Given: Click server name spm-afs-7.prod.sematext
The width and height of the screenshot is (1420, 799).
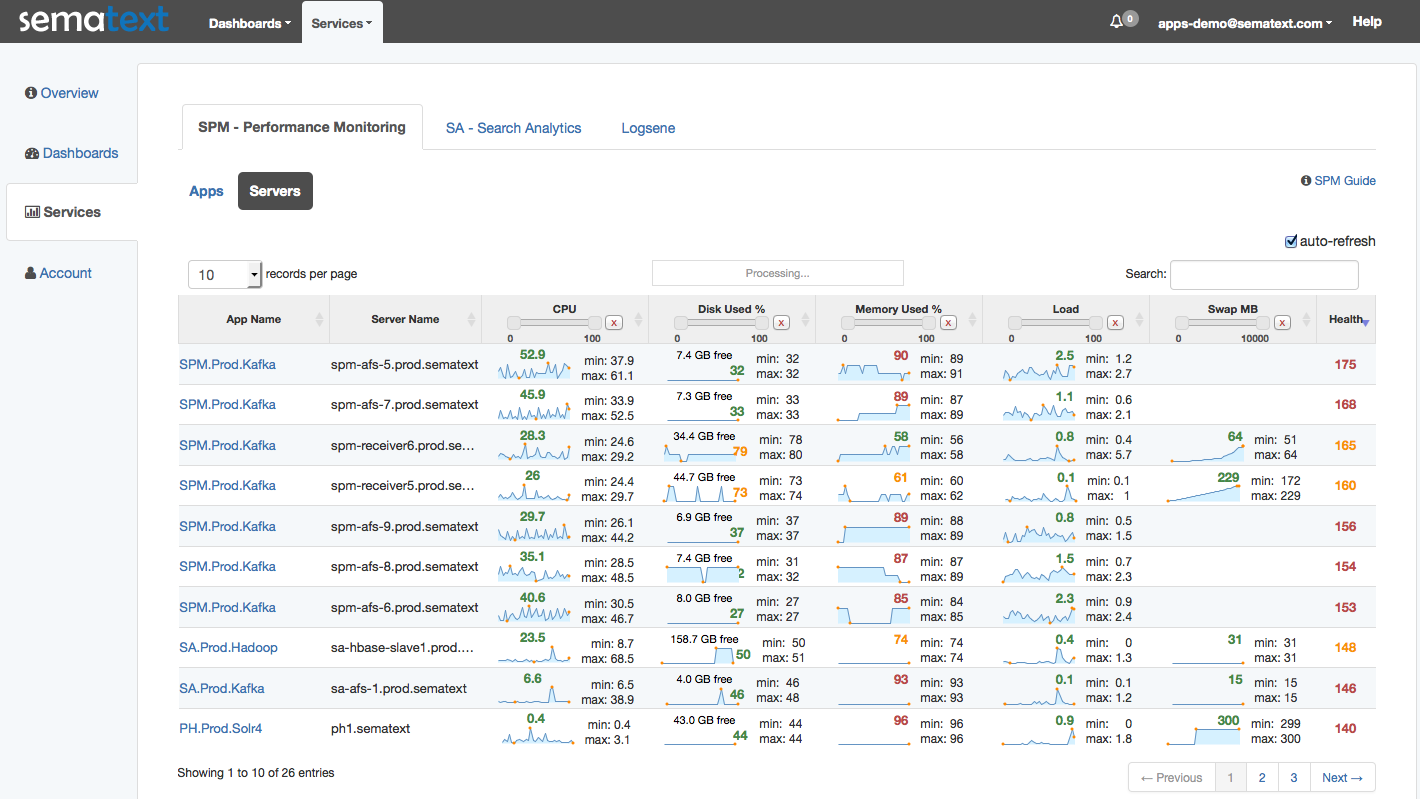Looking at the screenshot, I should point(404,404).
